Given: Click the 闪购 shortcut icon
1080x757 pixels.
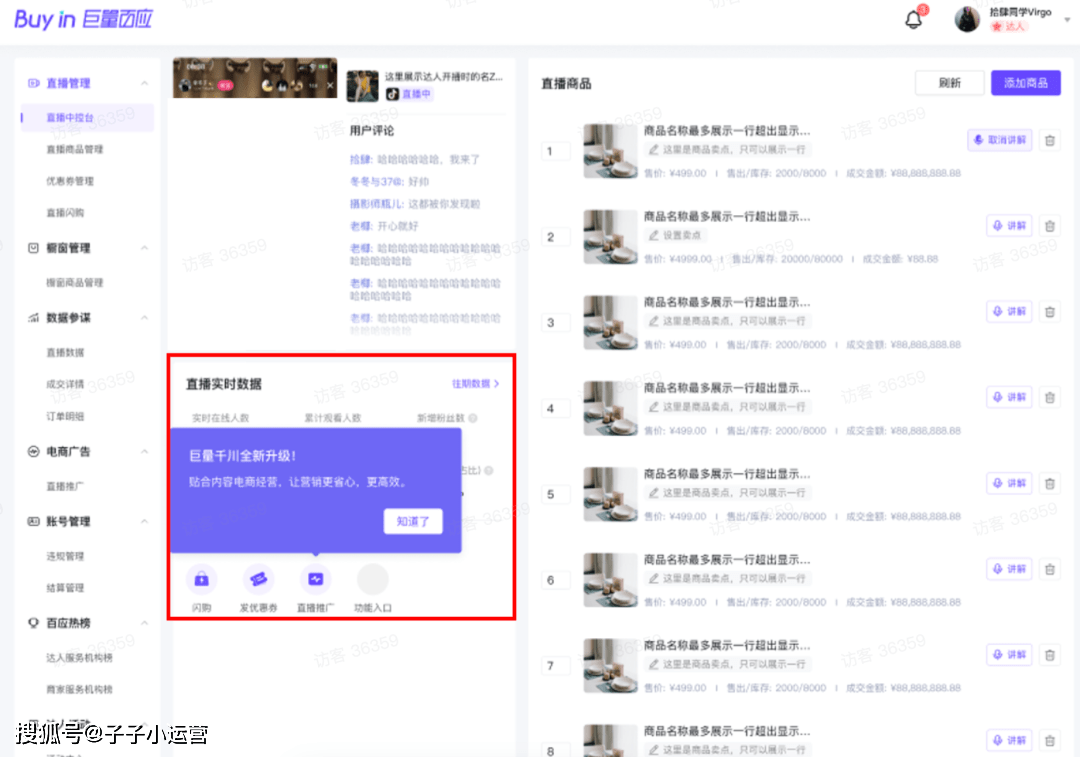Looking at the screenshot, I should click(202, 579).
